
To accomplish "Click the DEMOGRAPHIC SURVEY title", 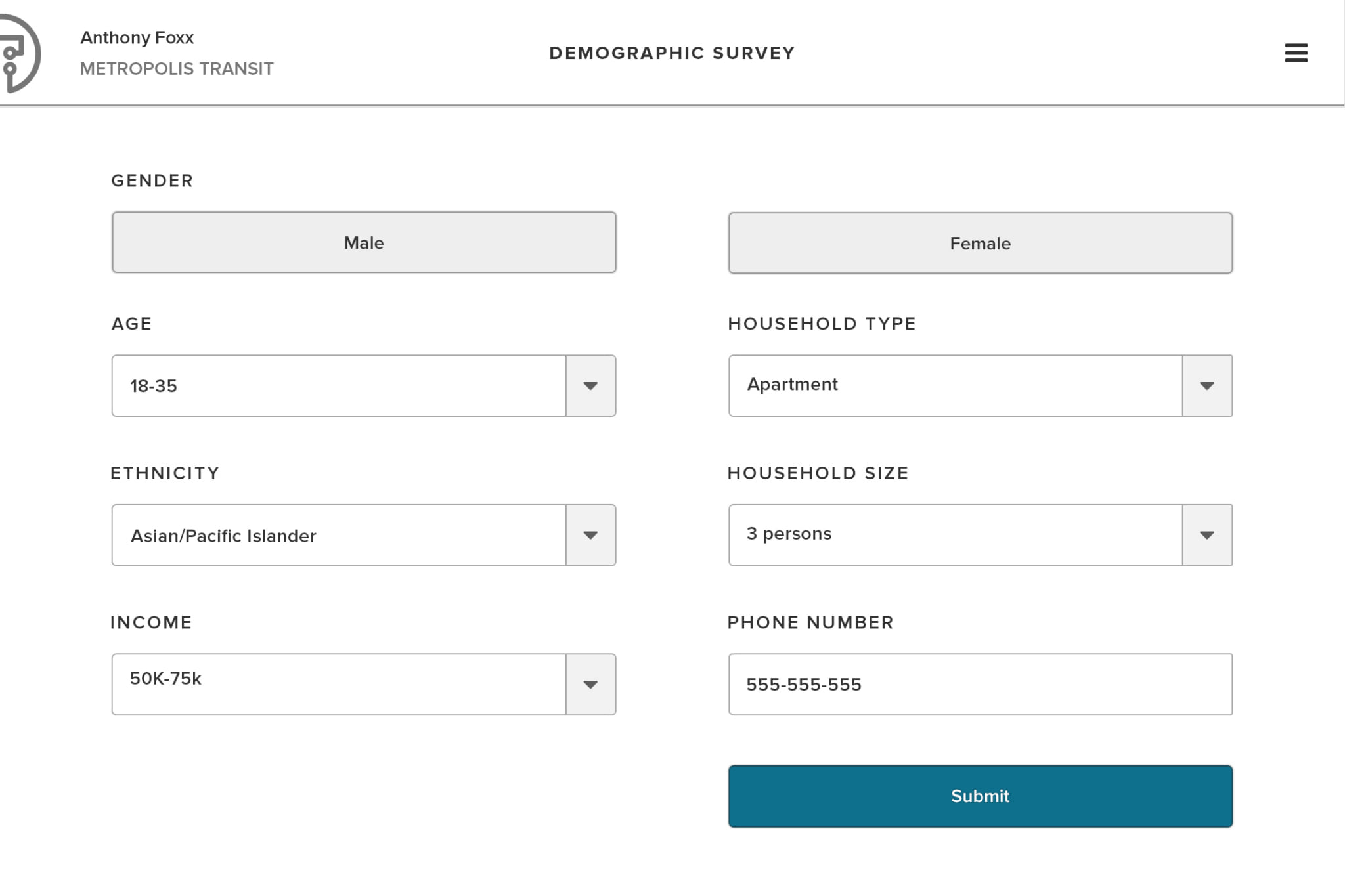I will (x=672, y=53).
